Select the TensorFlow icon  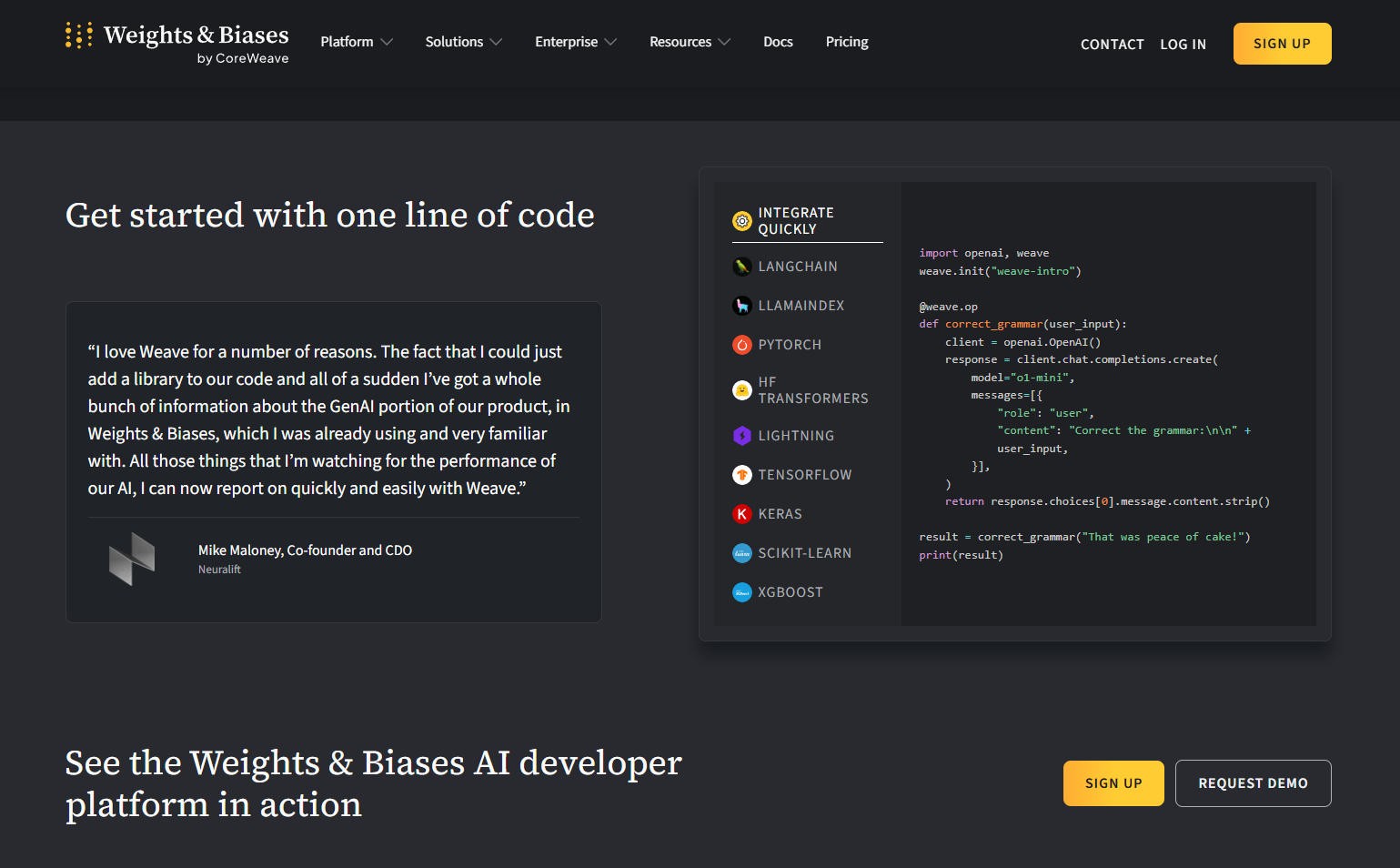tap(741, 475)
